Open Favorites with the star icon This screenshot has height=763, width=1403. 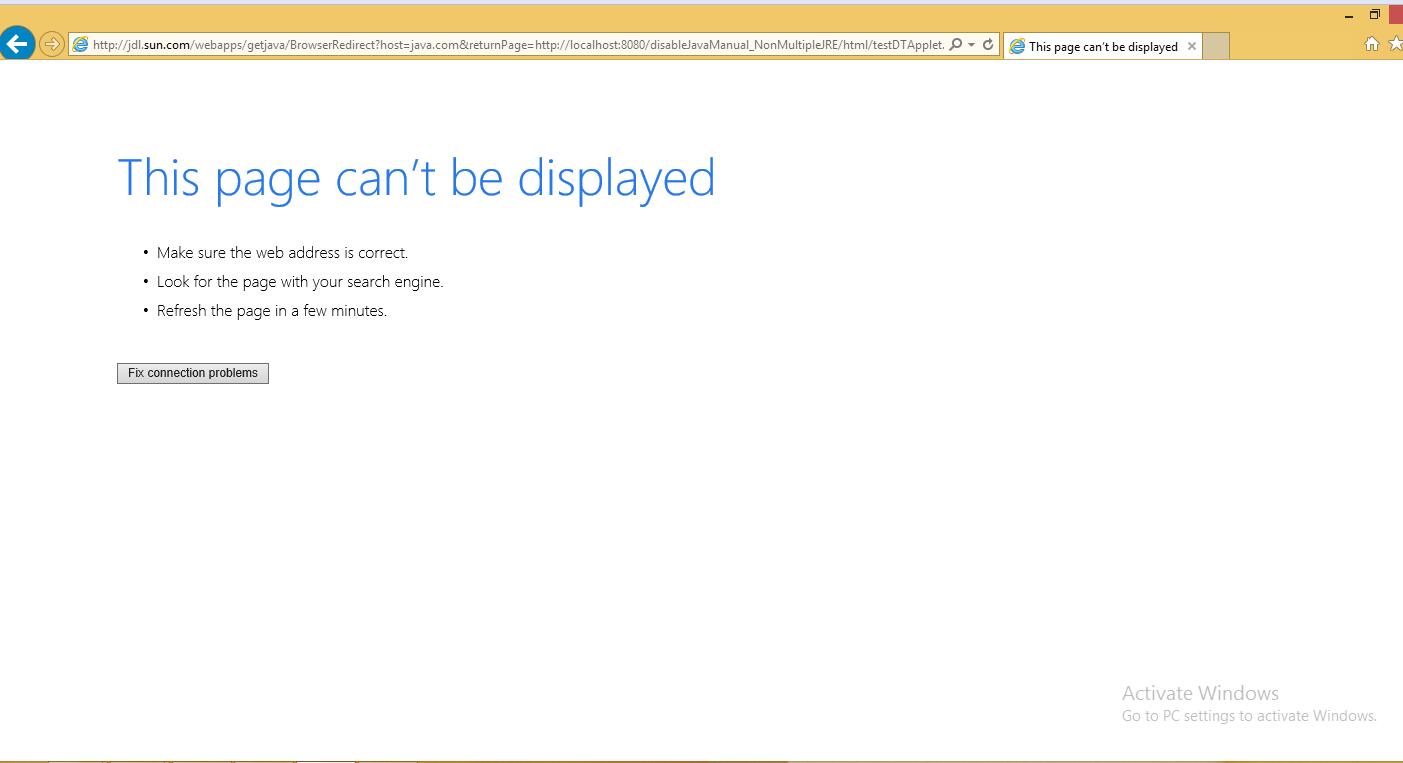pyautogui.click(x=1396, y=44)
